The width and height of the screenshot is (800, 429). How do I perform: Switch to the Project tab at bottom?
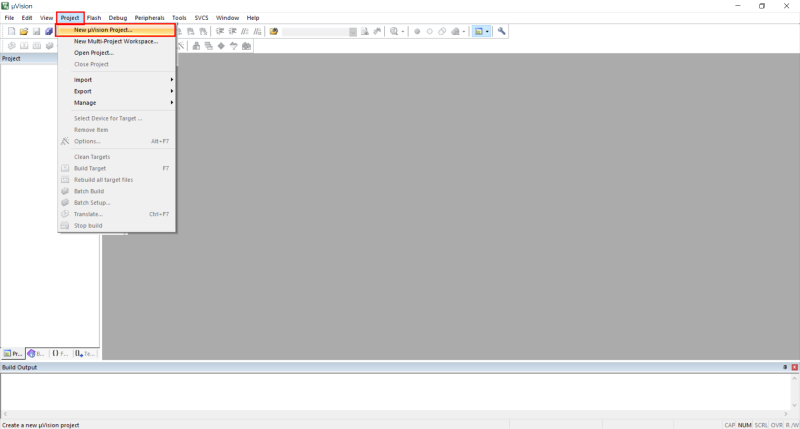pos(13,354)
